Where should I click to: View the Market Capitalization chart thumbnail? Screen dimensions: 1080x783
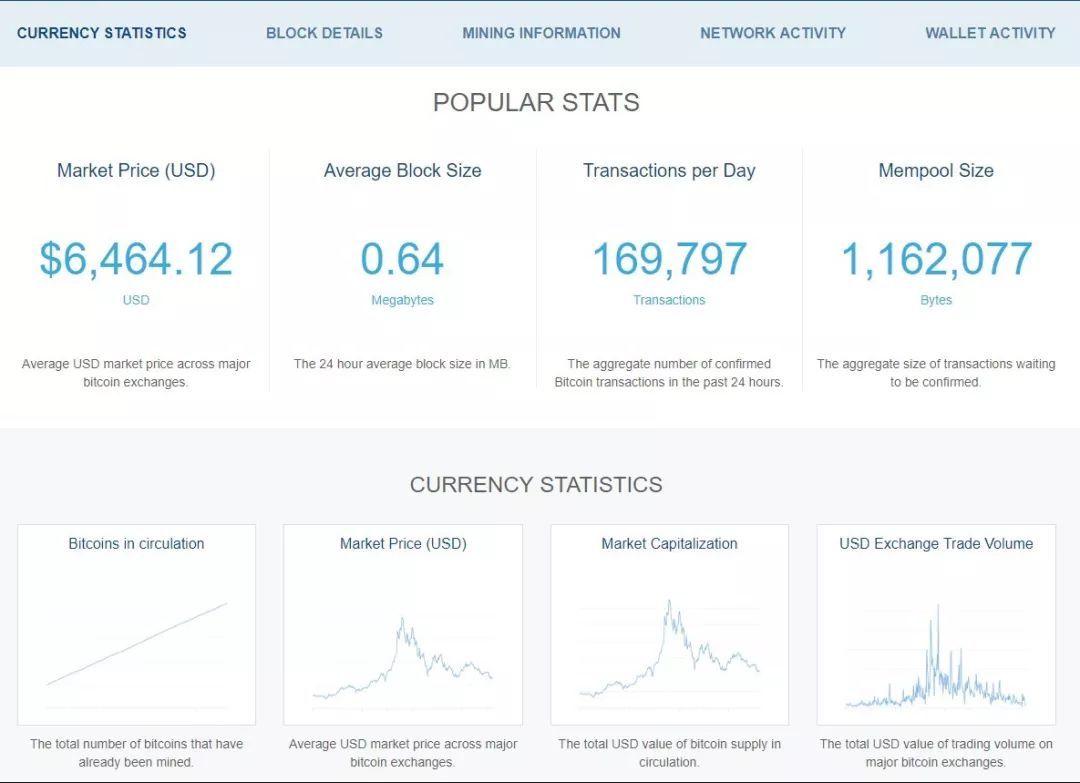[x=669, y=640]
